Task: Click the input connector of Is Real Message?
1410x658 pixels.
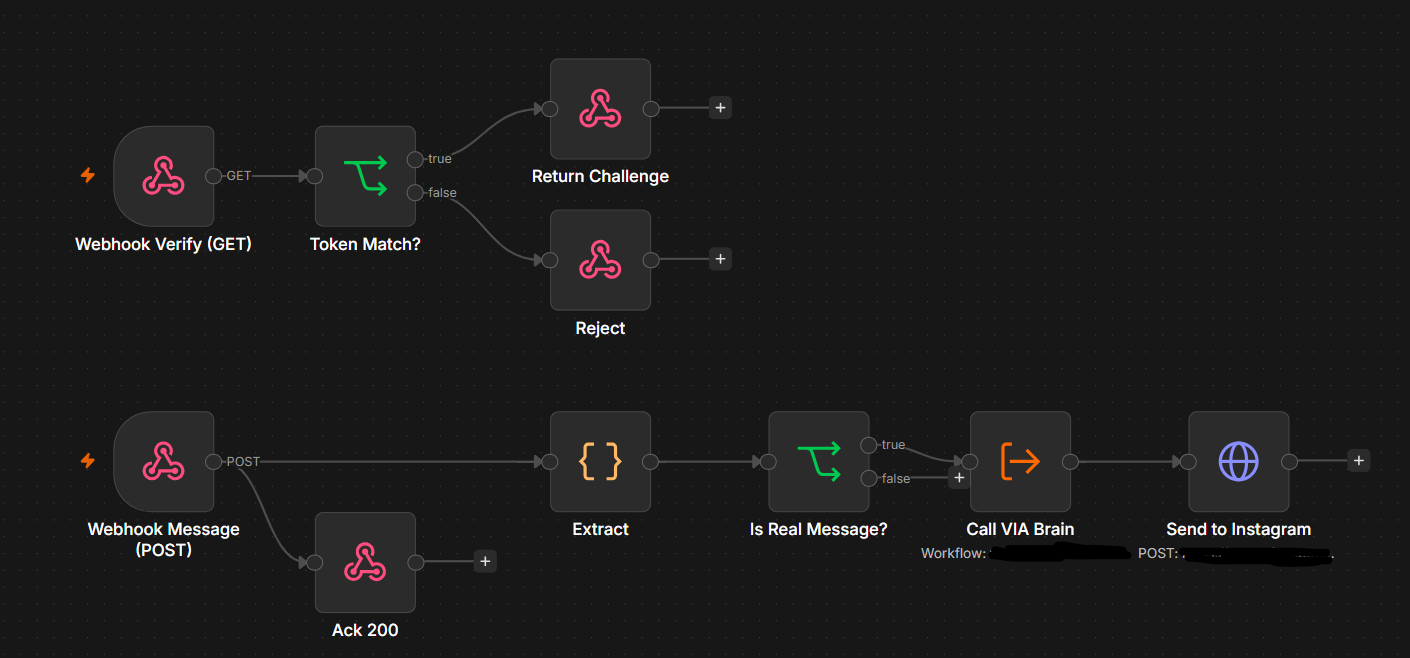Action: click(x=768, y=461)
